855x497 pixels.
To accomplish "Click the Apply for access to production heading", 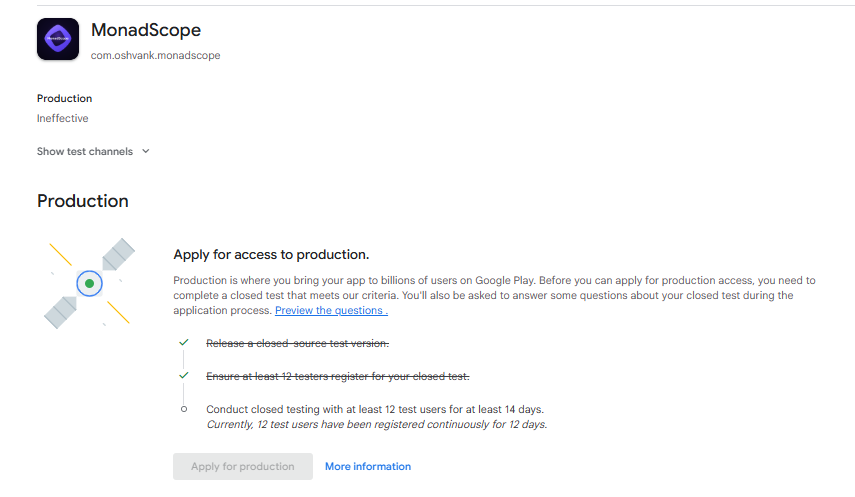I will coord(271,255).
